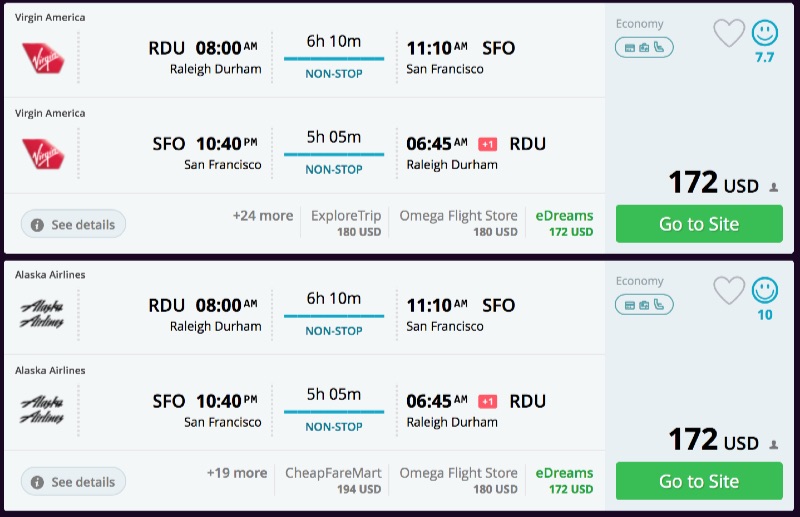Expand See details for Virgin America flight
The width and height of the screenshot is (800, 517).
pos(74,225)
